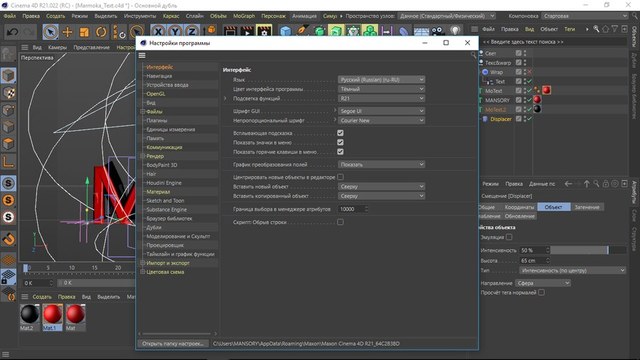Select the Live Selection tool
Screen dimensions: 640x360
[x=50, y=31]
